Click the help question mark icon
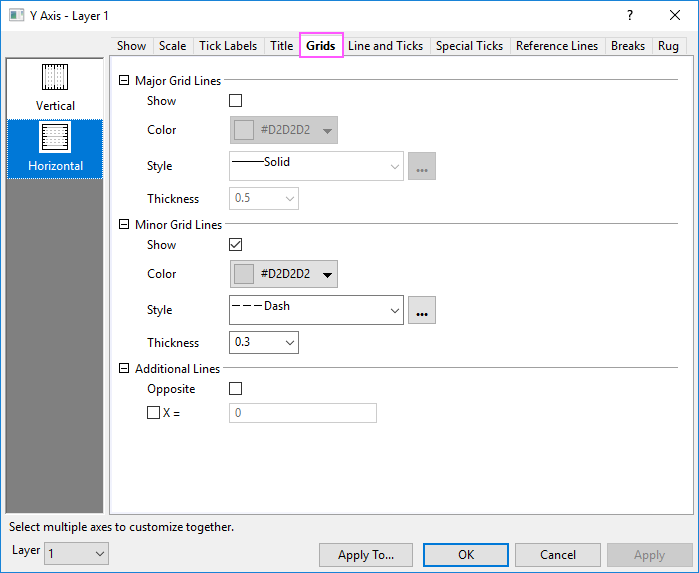Viewport: 699px width, 573px height. point(629,15)
